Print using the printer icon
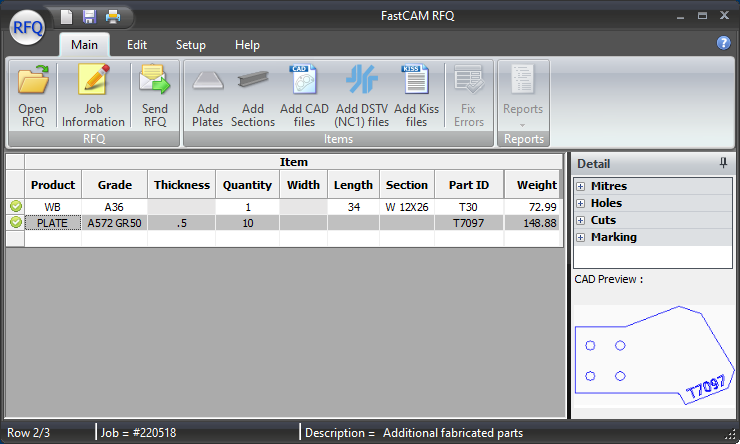 [x=113, y=17]
